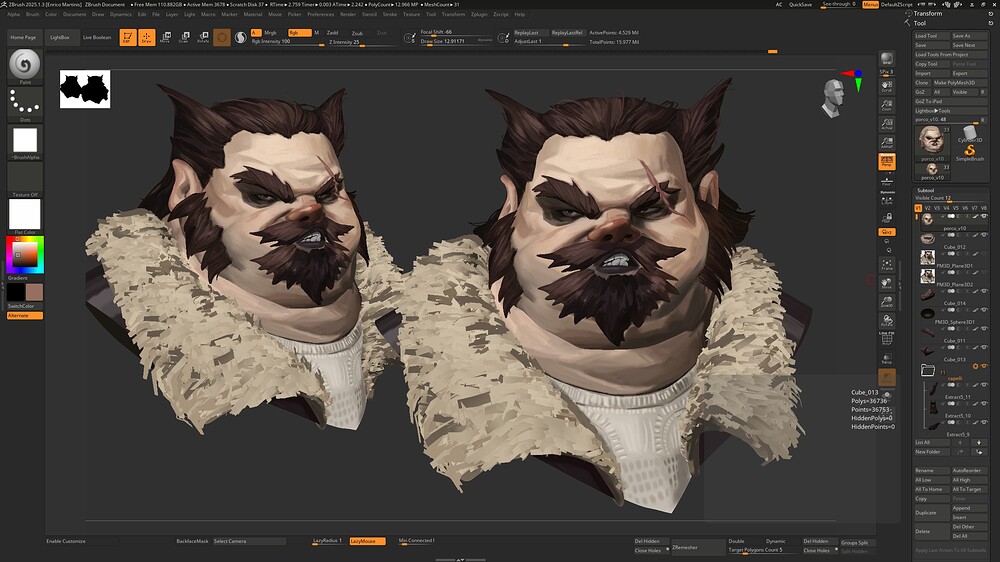
Task: Select the Cylinder3D tool icon
Action: 969,134
